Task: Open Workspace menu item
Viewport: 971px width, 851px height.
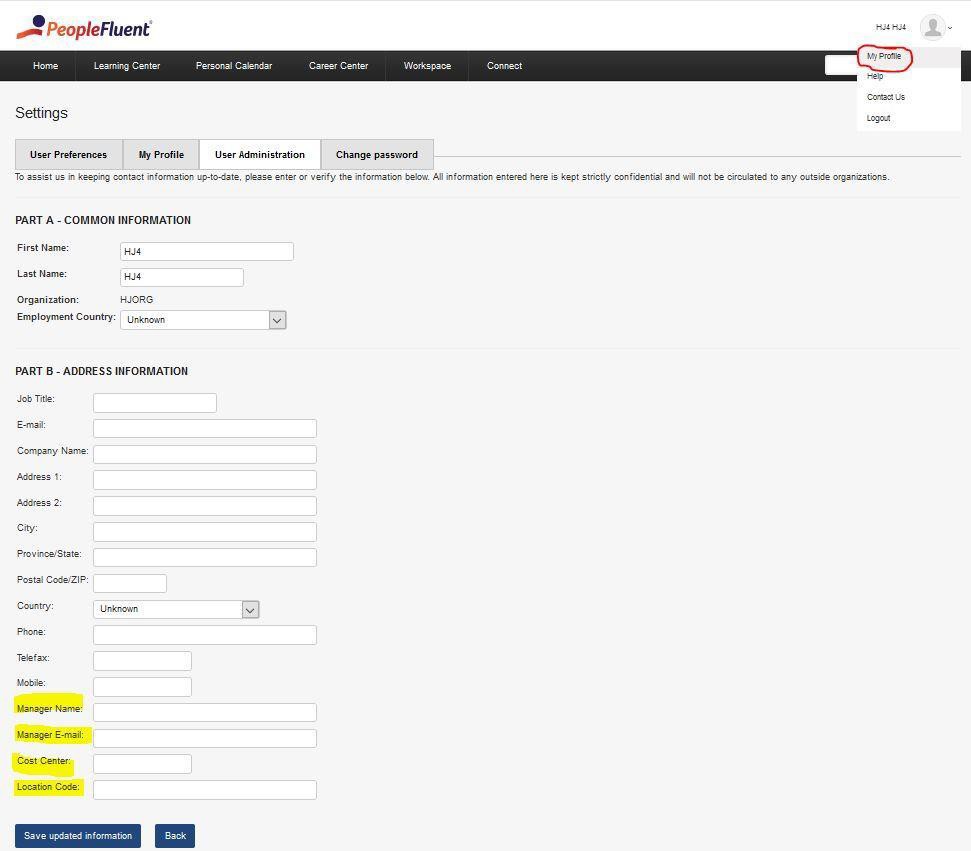Action: [427, 66]
